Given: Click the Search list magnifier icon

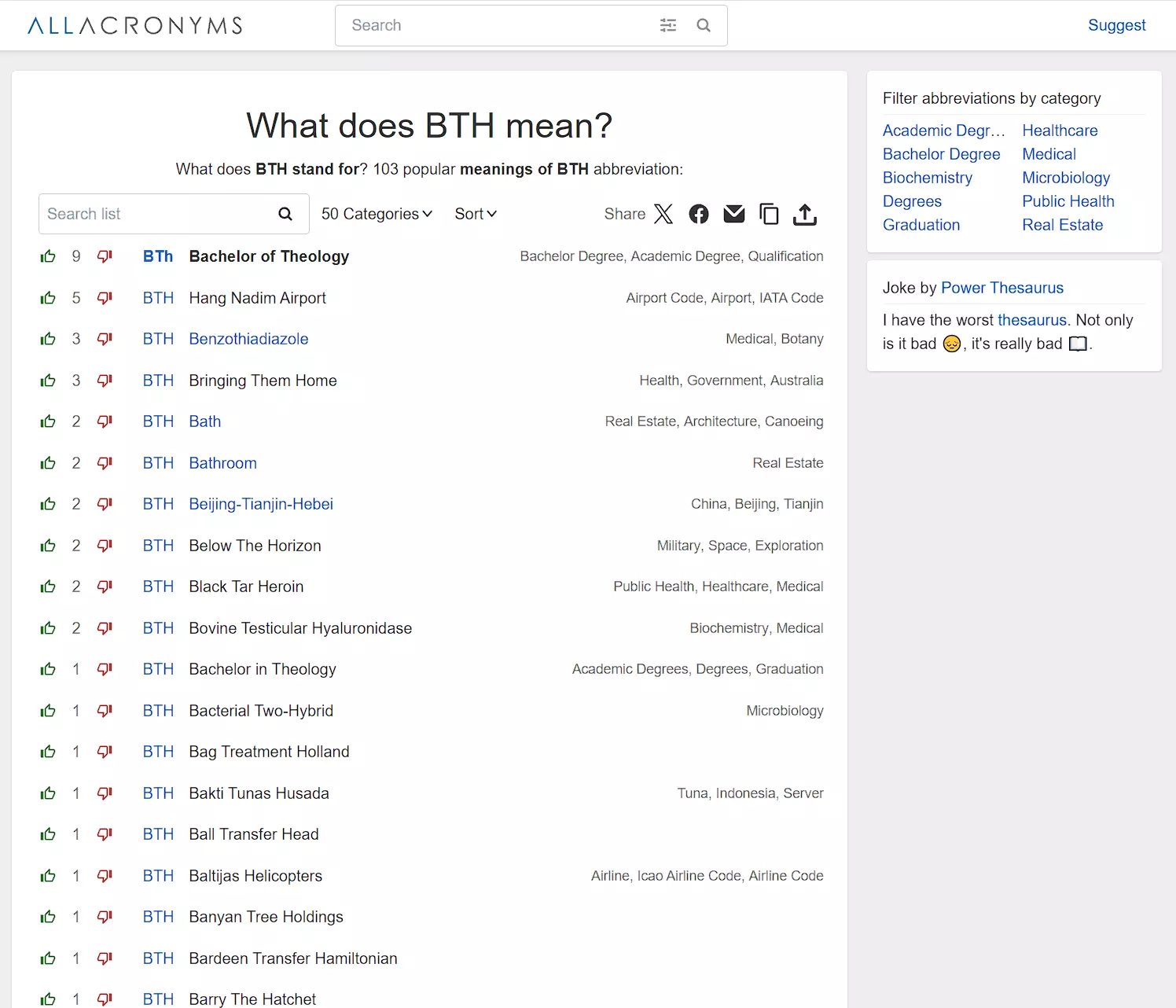Looking at the screenshot, I should click(x=285, y=214).
